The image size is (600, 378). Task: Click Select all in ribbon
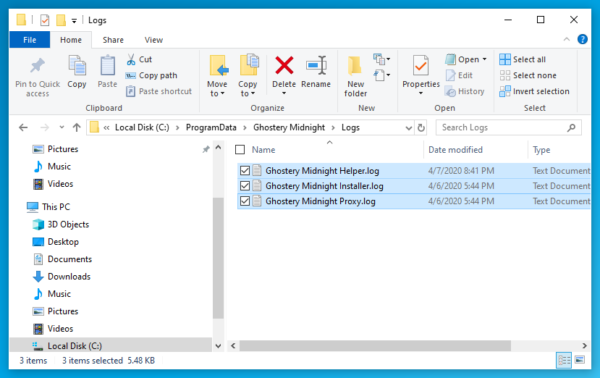tap(523, 59)
